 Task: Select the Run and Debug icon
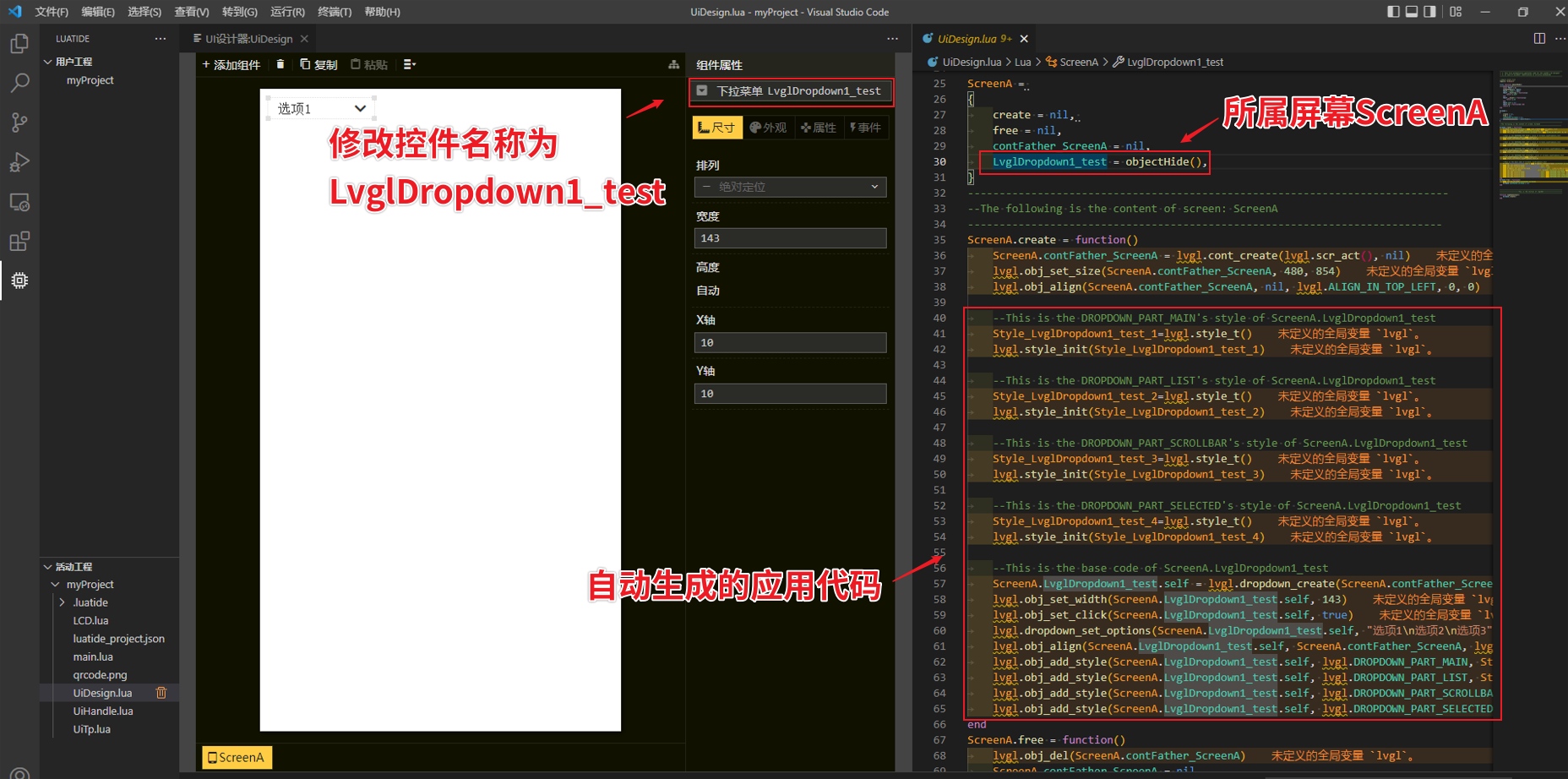(x=19, y=162)
